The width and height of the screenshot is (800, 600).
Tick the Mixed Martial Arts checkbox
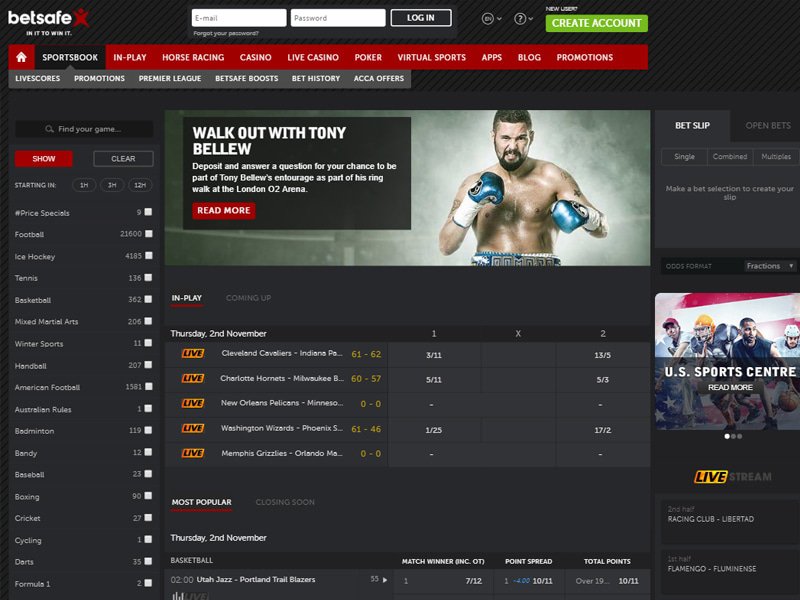(x=148, y=321)
